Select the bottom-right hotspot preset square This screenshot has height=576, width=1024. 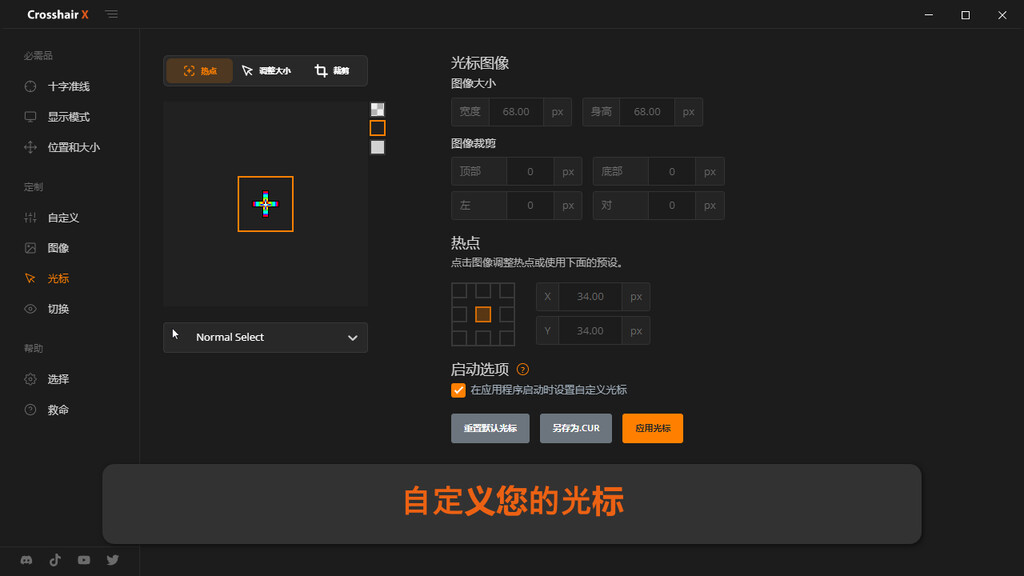506,337
